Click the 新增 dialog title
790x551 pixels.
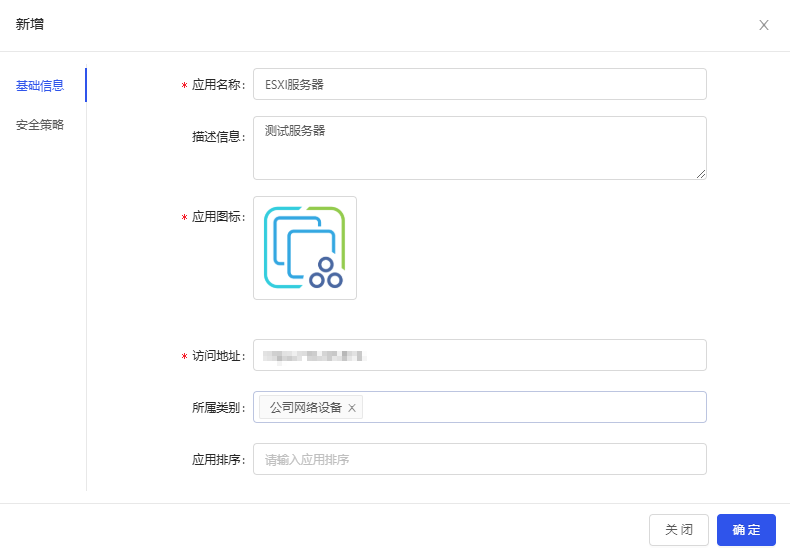point(30,24)
